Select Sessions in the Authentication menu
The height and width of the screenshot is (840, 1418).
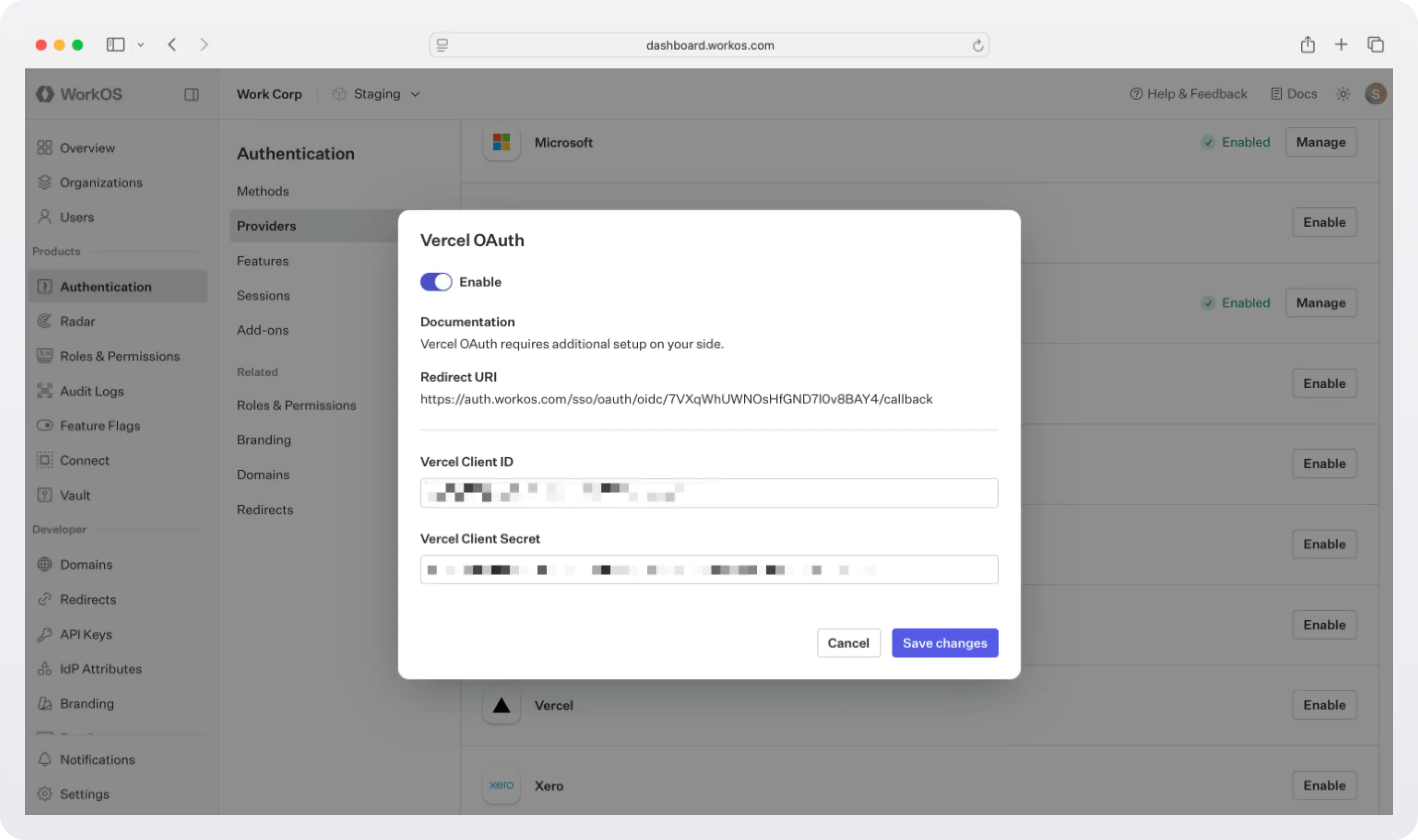tap(263, 296)
